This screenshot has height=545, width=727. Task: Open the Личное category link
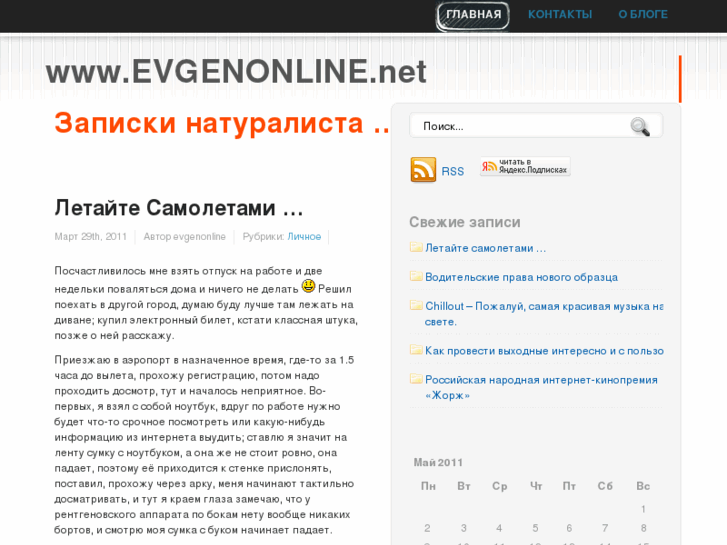click(304, 237)
